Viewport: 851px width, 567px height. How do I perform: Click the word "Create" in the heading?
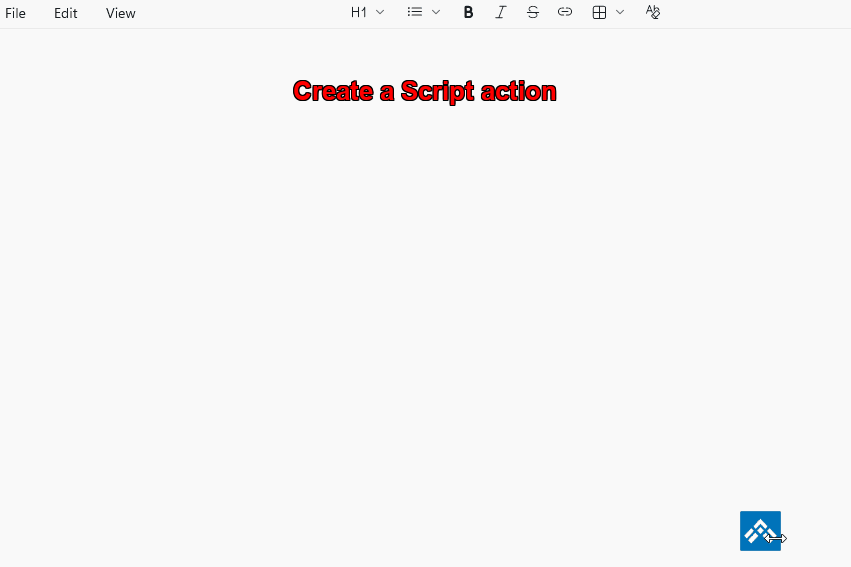coord(333,91)
